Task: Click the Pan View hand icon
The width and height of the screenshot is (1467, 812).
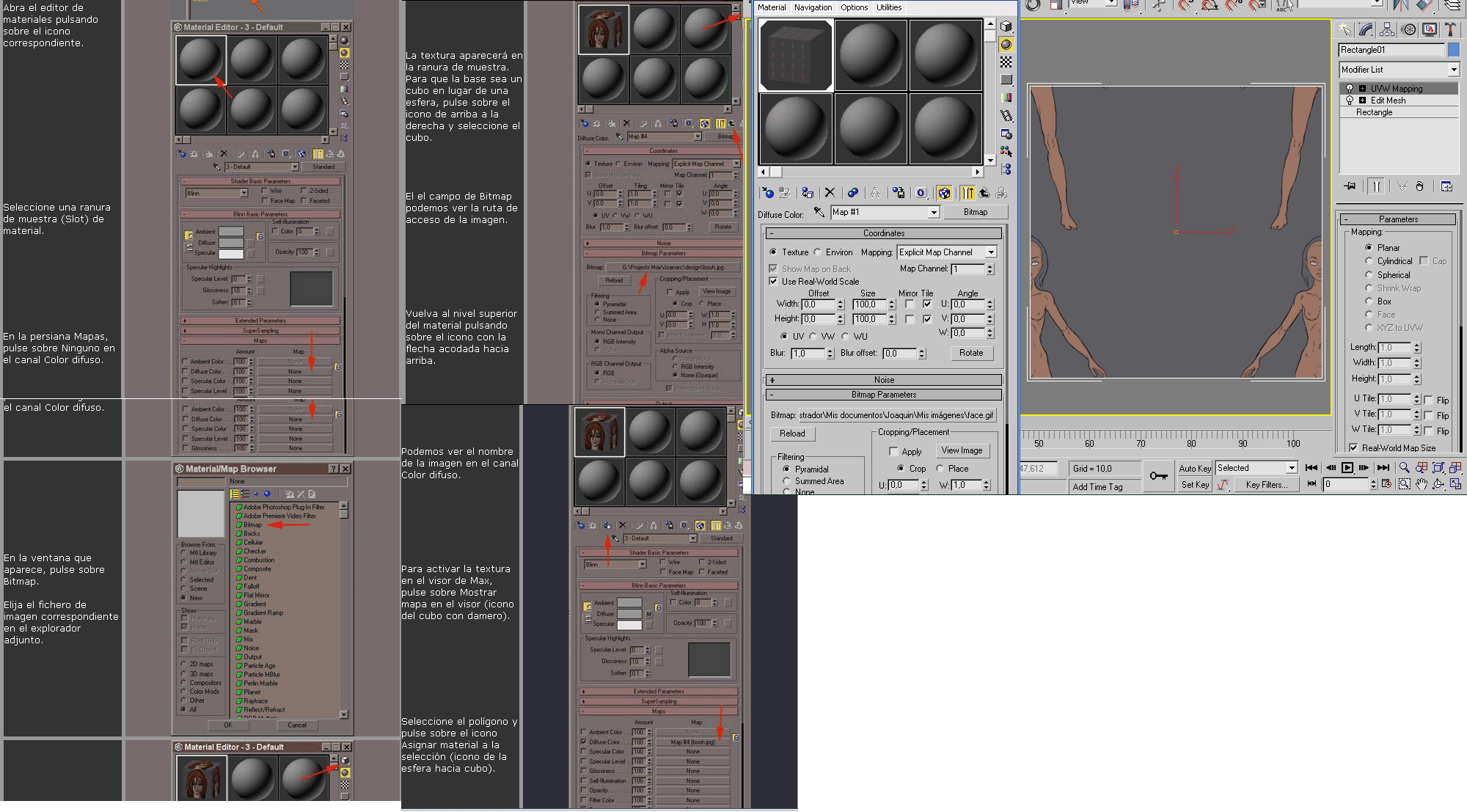Action: click(1422, 484)
